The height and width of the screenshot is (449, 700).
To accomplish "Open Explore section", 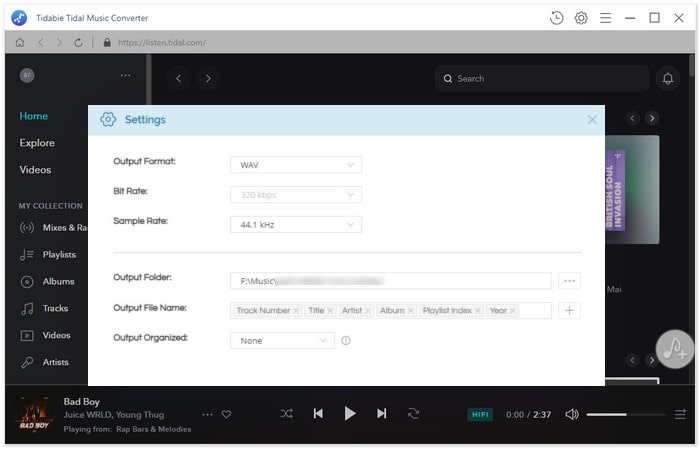I will 37,143.
